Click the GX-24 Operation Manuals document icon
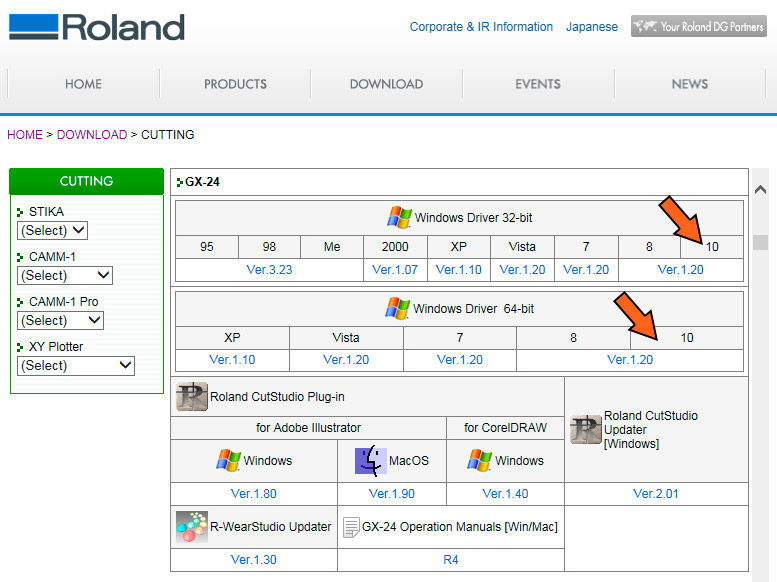 [350, 526]
